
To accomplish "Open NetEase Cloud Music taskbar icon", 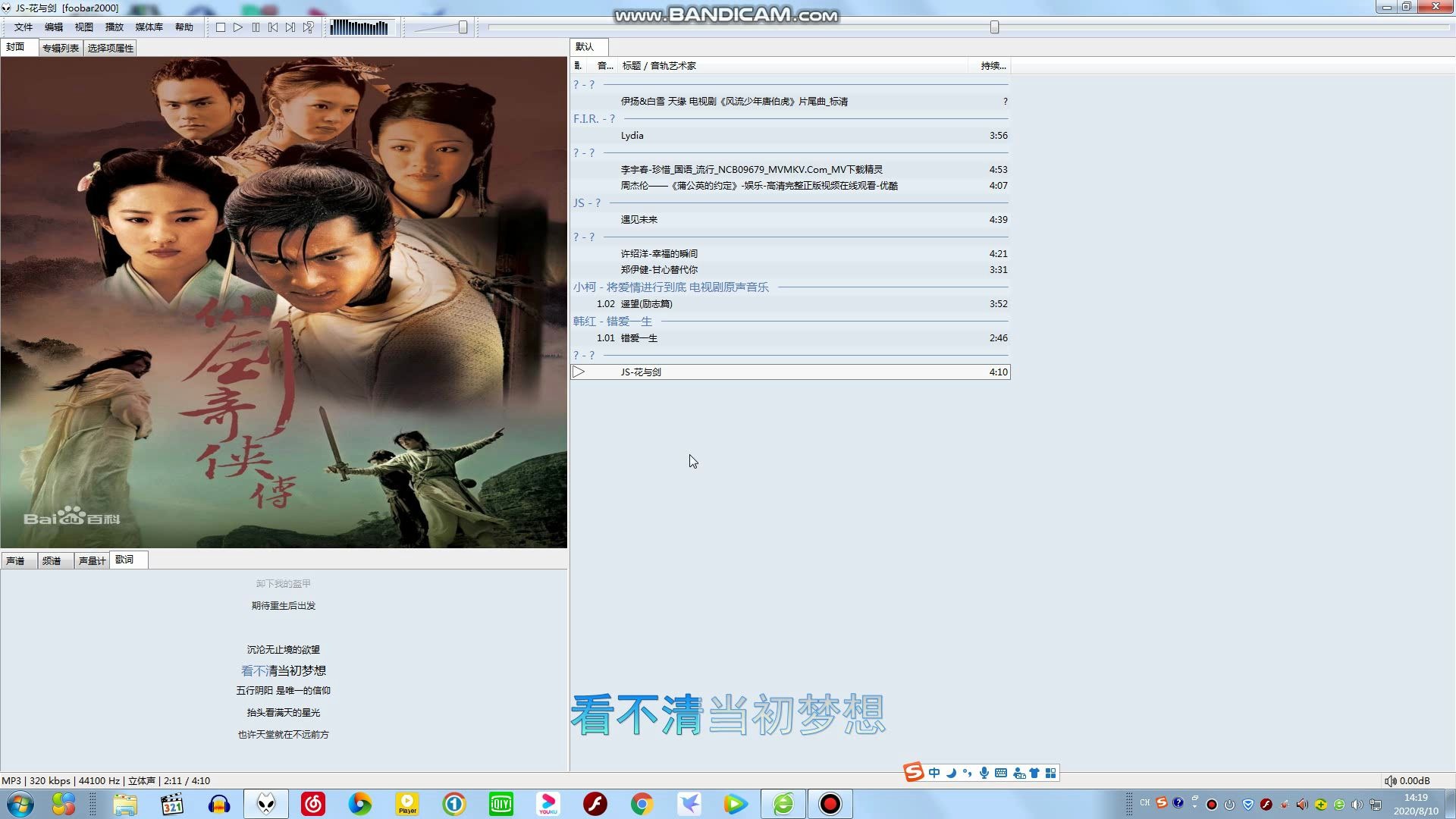I will pyautogui.click(x=313, y=804).
